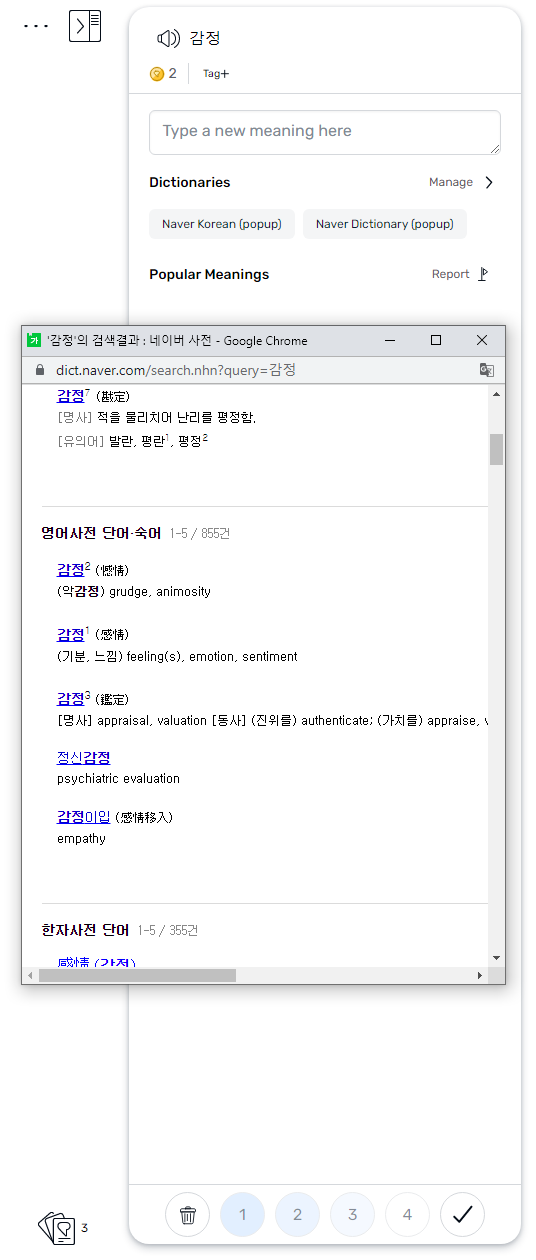Set word status to level 1

(x=242, y=1215)
